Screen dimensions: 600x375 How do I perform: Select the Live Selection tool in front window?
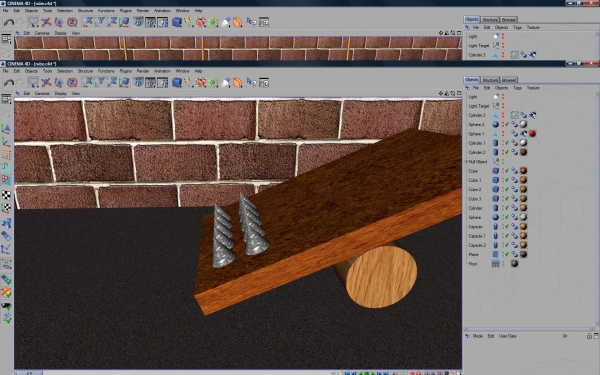[x=34, y=82]
